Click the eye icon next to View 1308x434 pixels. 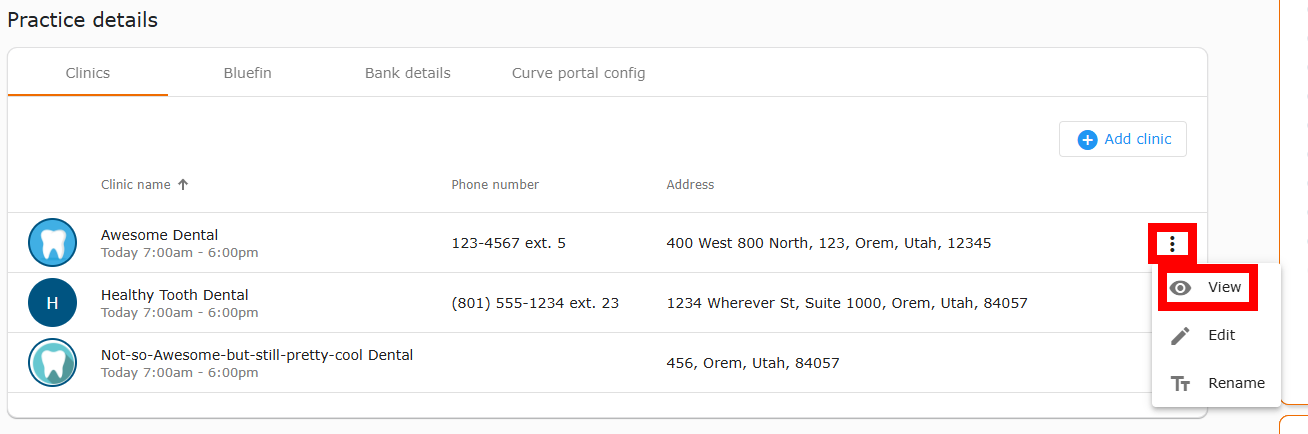point(1181,288)
